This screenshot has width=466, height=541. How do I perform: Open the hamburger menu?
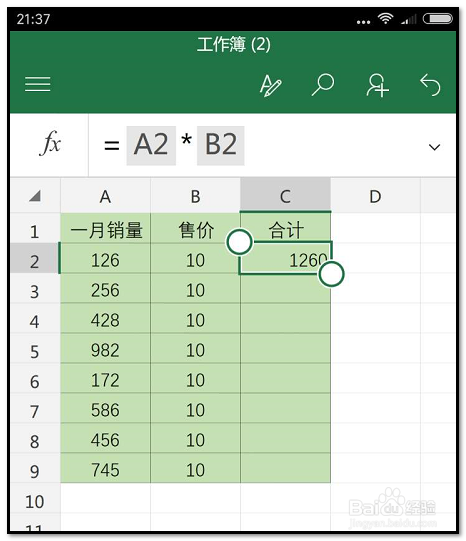(x=37, y=85)
